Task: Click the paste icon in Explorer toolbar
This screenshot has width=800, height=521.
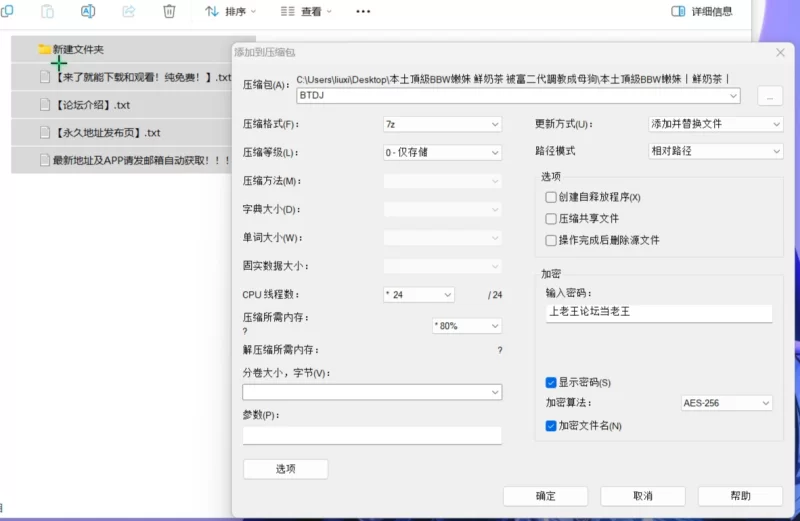Action: 47,11
